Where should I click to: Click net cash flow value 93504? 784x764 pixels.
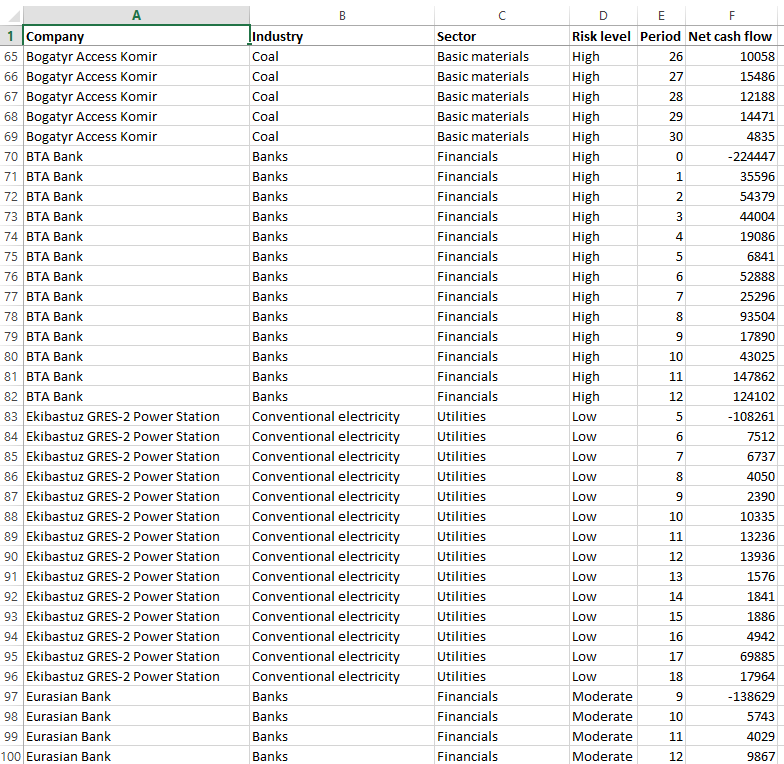click(732, 316)
